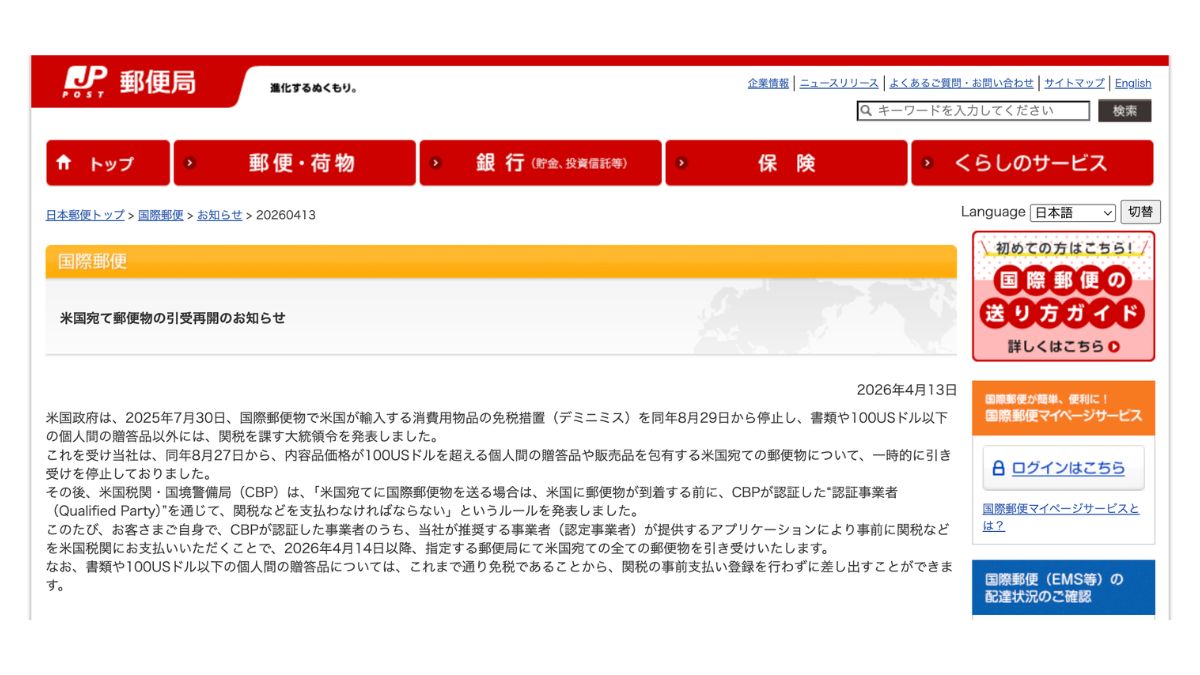Open the 銀行 navigation tab
The width and height of the screenshot is (1200, 675).
[540, 163]
